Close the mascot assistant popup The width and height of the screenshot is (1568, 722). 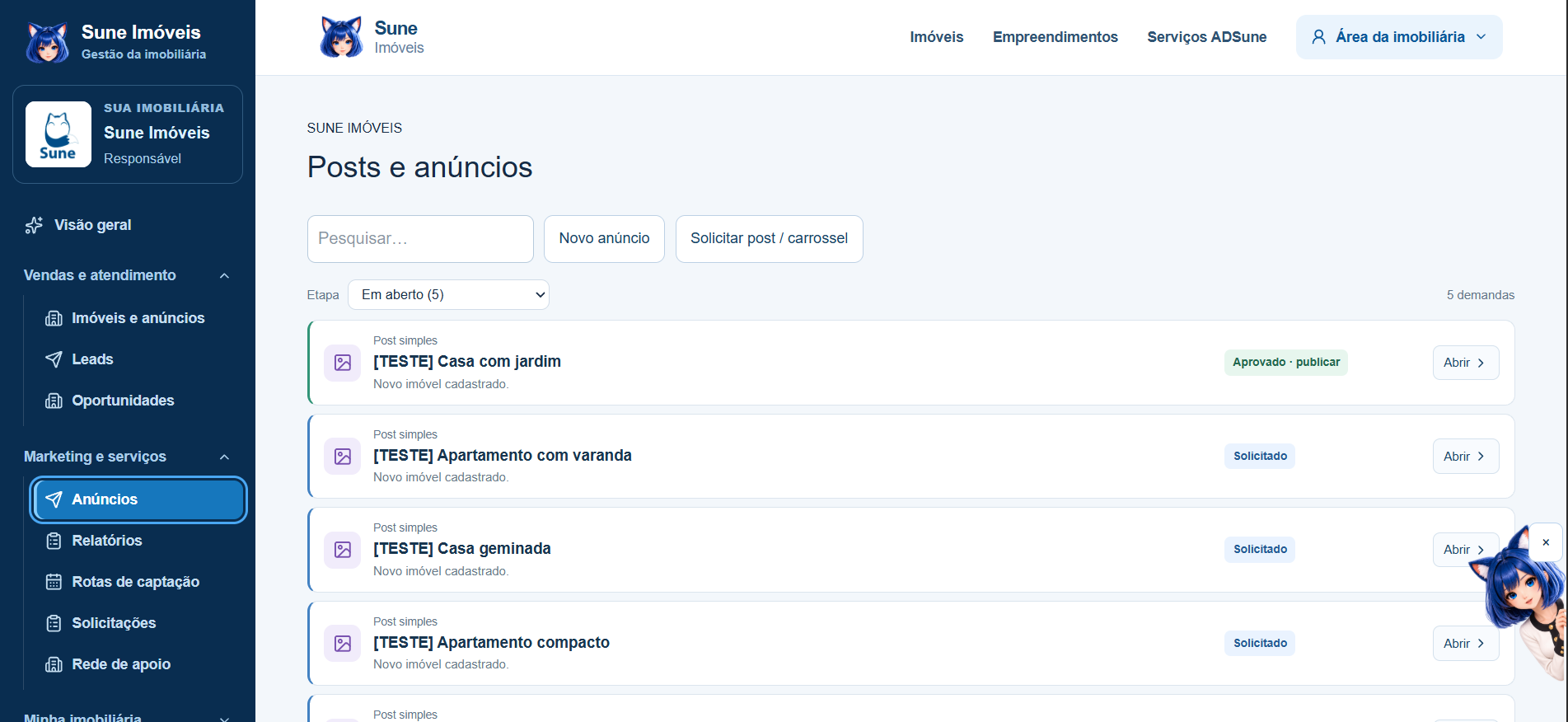[1546, 542]
